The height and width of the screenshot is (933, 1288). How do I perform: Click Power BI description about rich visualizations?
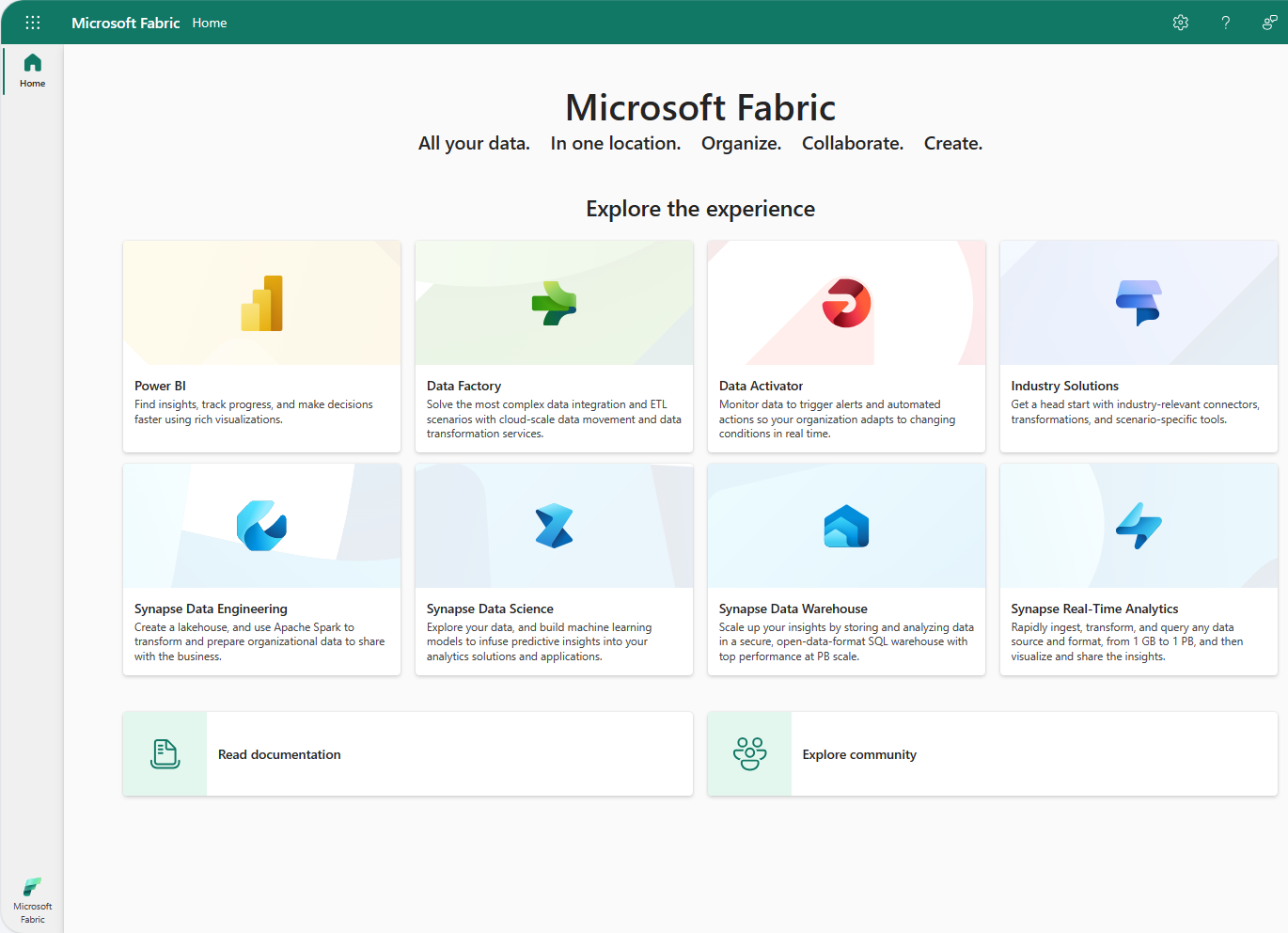click(x=254, y=412)
